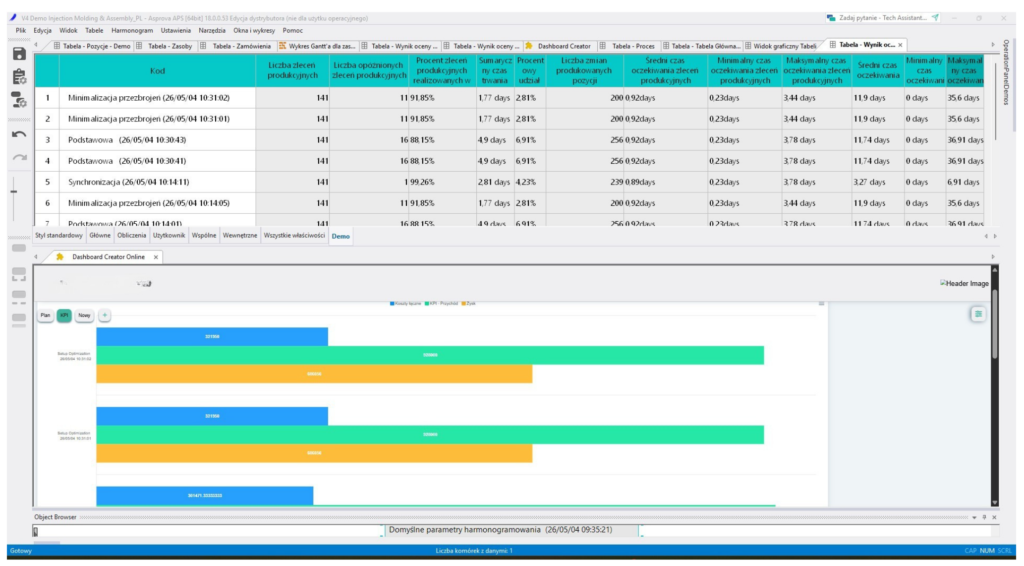1024x566 pixels.
Task: Open the Widok menu
Action: 68,31
